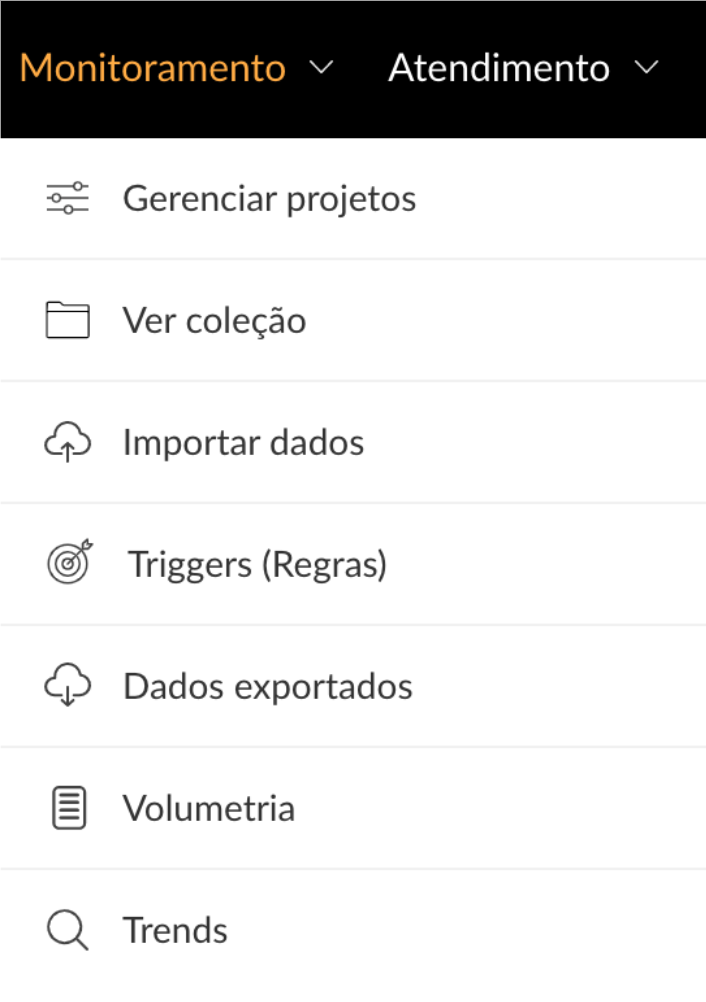Viewport: 706px width, 1002px height.
Task: Click empty space right of Trends label
Action: click(466, 930)
